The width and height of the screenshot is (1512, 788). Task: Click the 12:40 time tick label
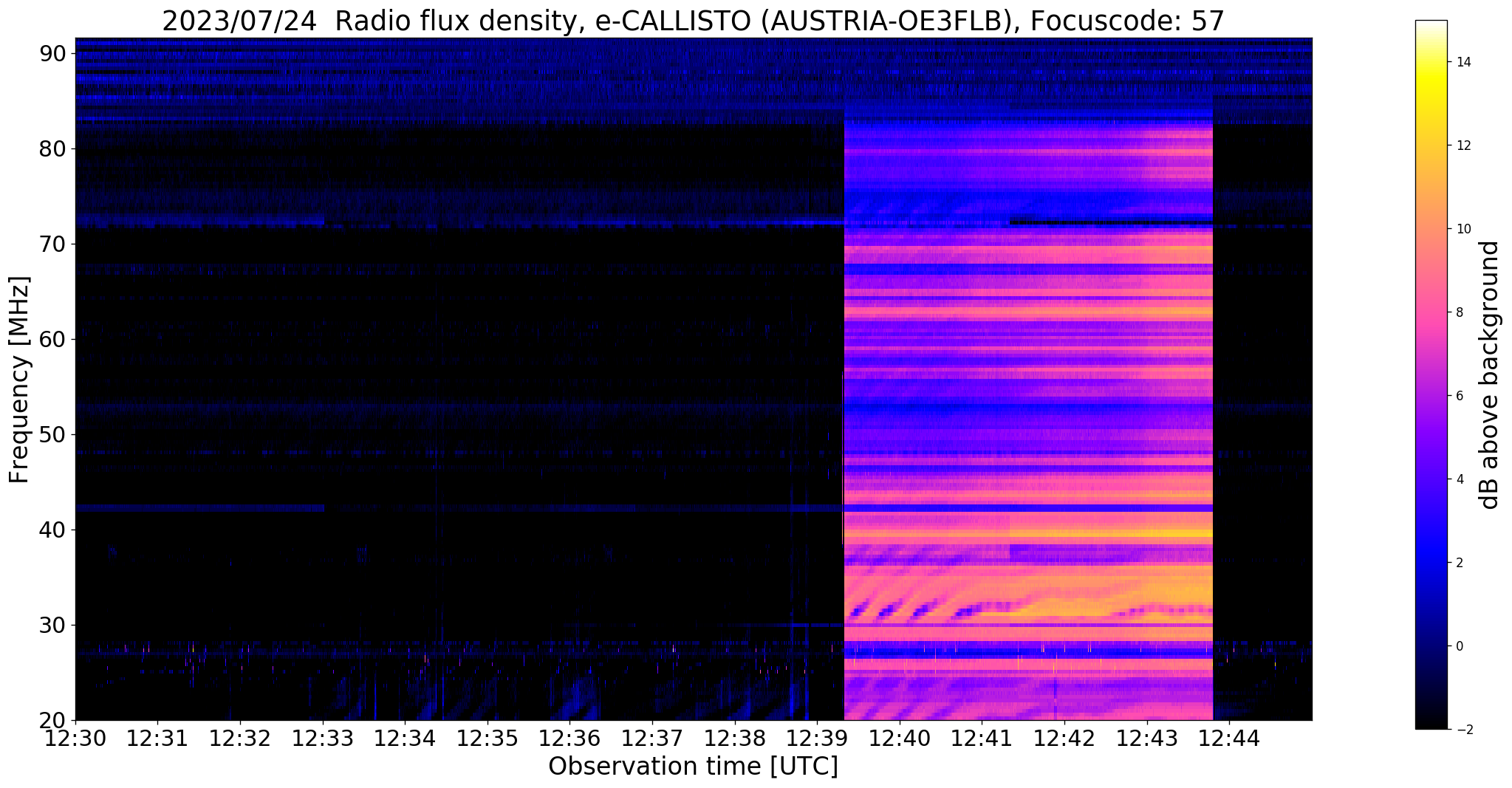tap(900, 738)
